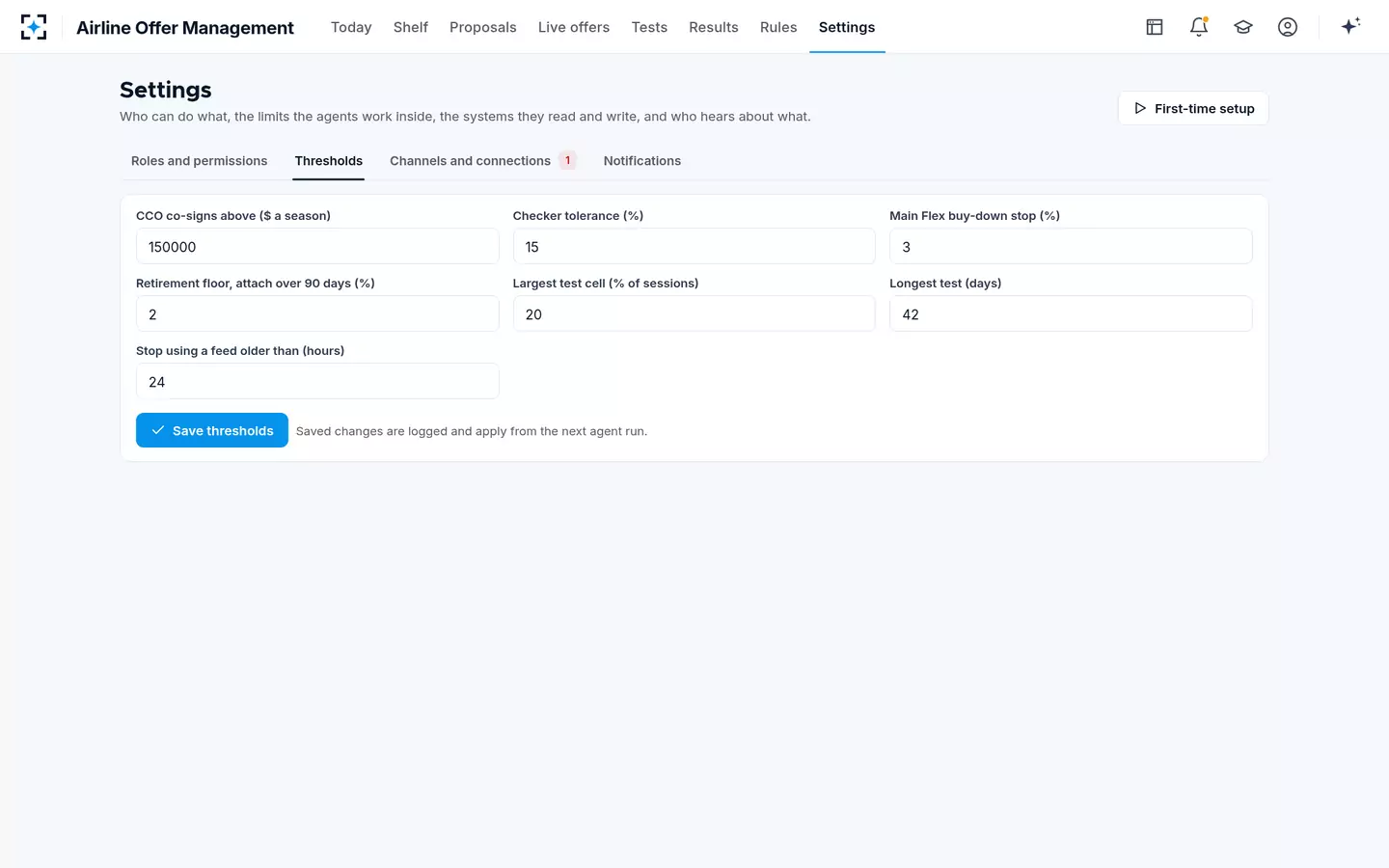Screen dimensions: 1389x868
Task: Click the Airline Offer Management logo icon
Action: tap(34, 27)
